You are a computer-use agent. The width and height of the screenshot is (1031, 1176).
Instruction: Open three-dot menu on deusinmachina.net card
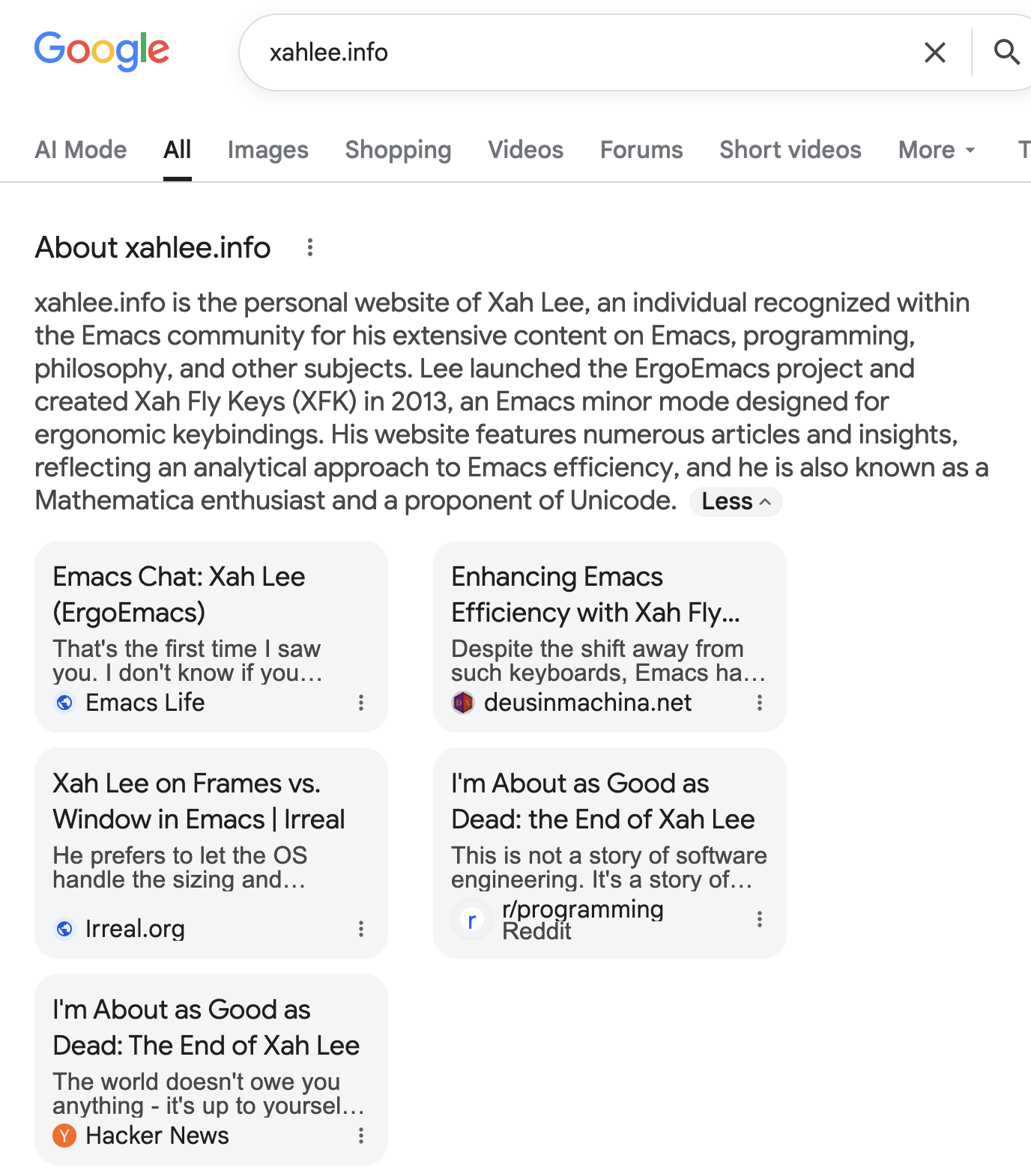[x=760, y=703]
